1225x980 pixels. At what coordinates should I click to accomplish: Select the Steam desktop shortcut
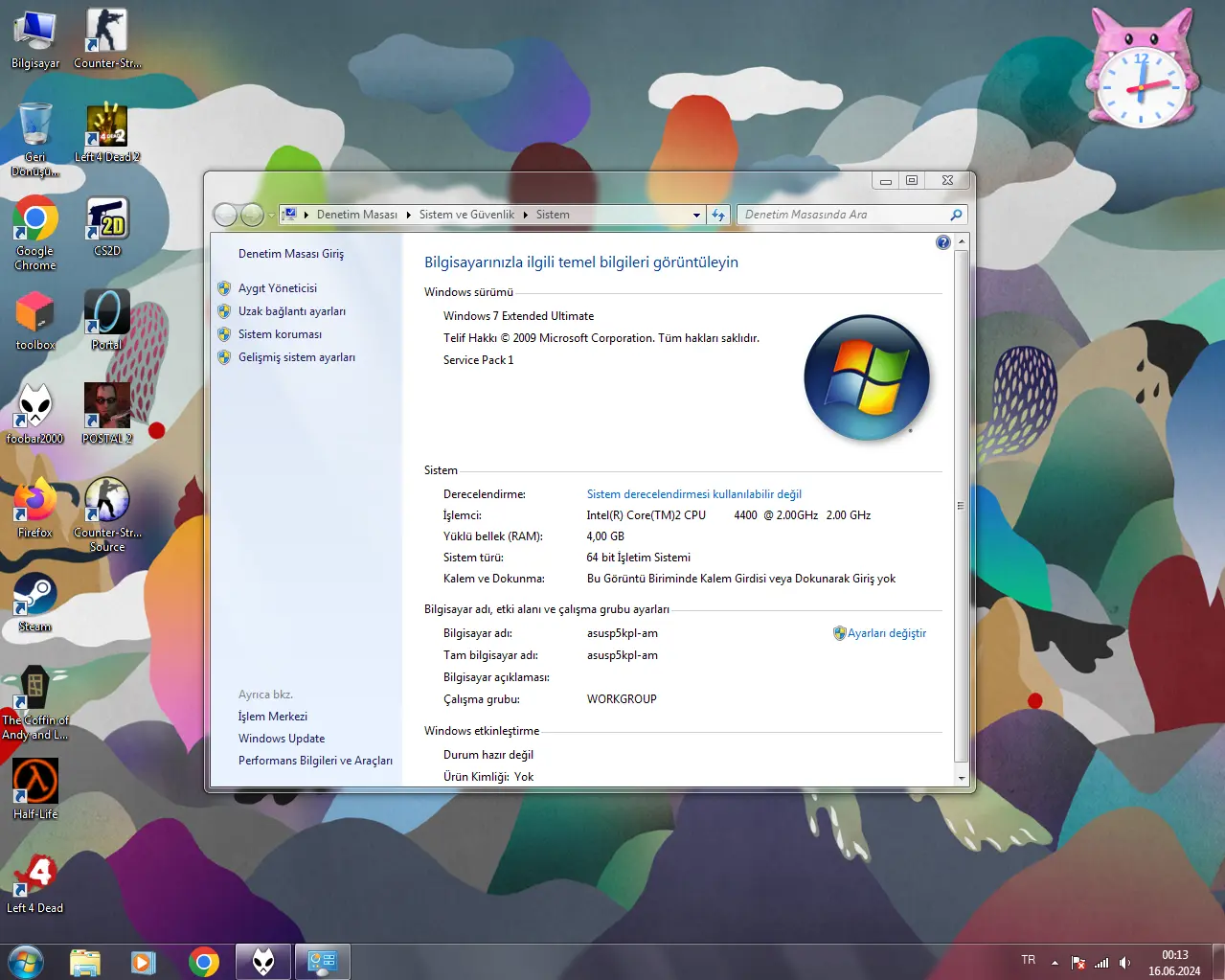click(x=35, y=603)
